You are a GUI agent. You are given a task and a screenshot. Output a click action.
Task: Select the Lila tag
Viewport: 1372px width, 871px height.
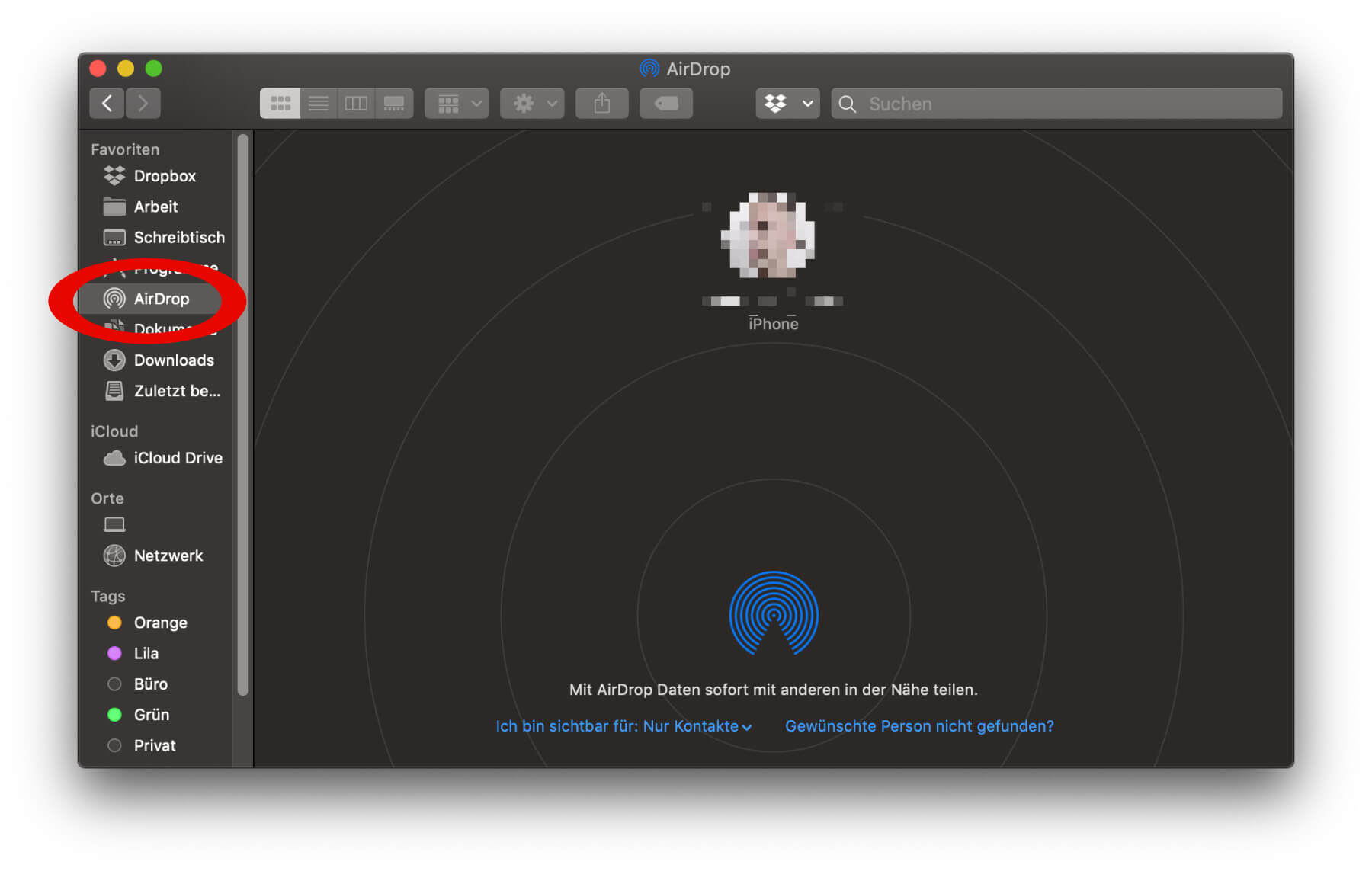point(156,653)
